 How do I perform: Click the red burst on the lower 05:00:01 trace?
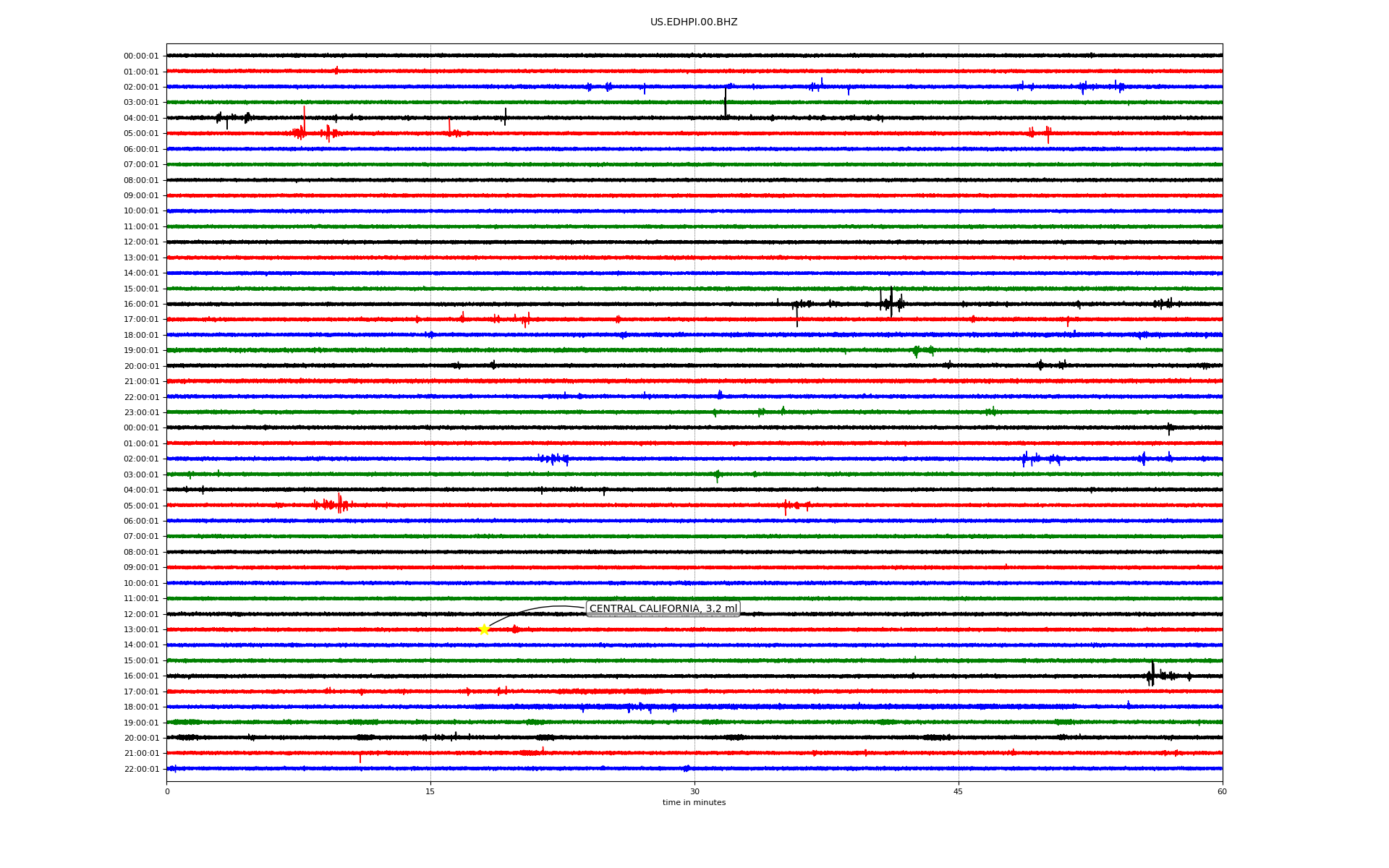tap(339, 504)
